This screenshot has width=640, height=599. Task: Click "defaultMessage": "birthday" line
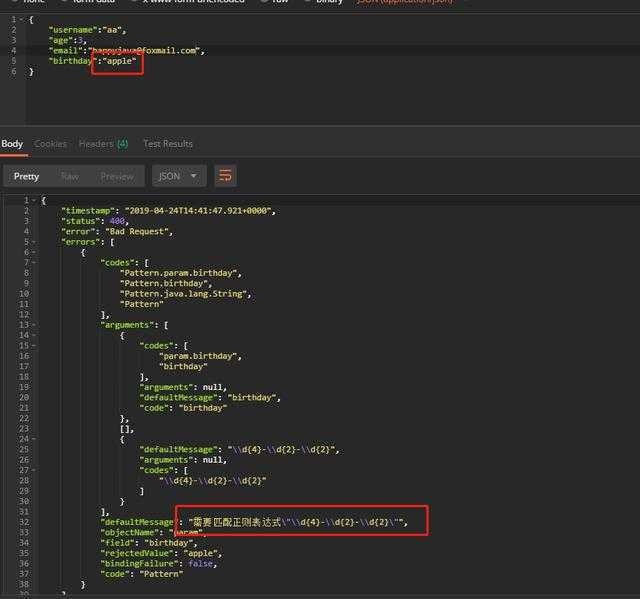(x=210, y=397)
